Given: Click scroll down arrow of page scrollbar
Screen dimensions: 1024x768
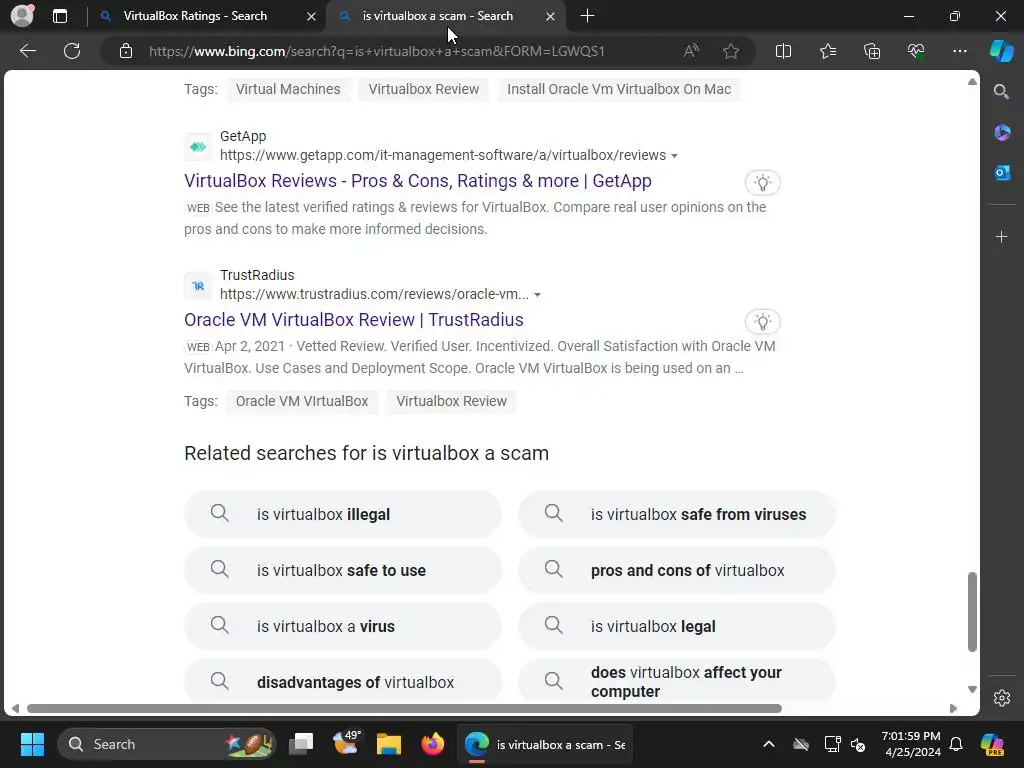Looking at the screenshot, I should click(x=972, y=690).
